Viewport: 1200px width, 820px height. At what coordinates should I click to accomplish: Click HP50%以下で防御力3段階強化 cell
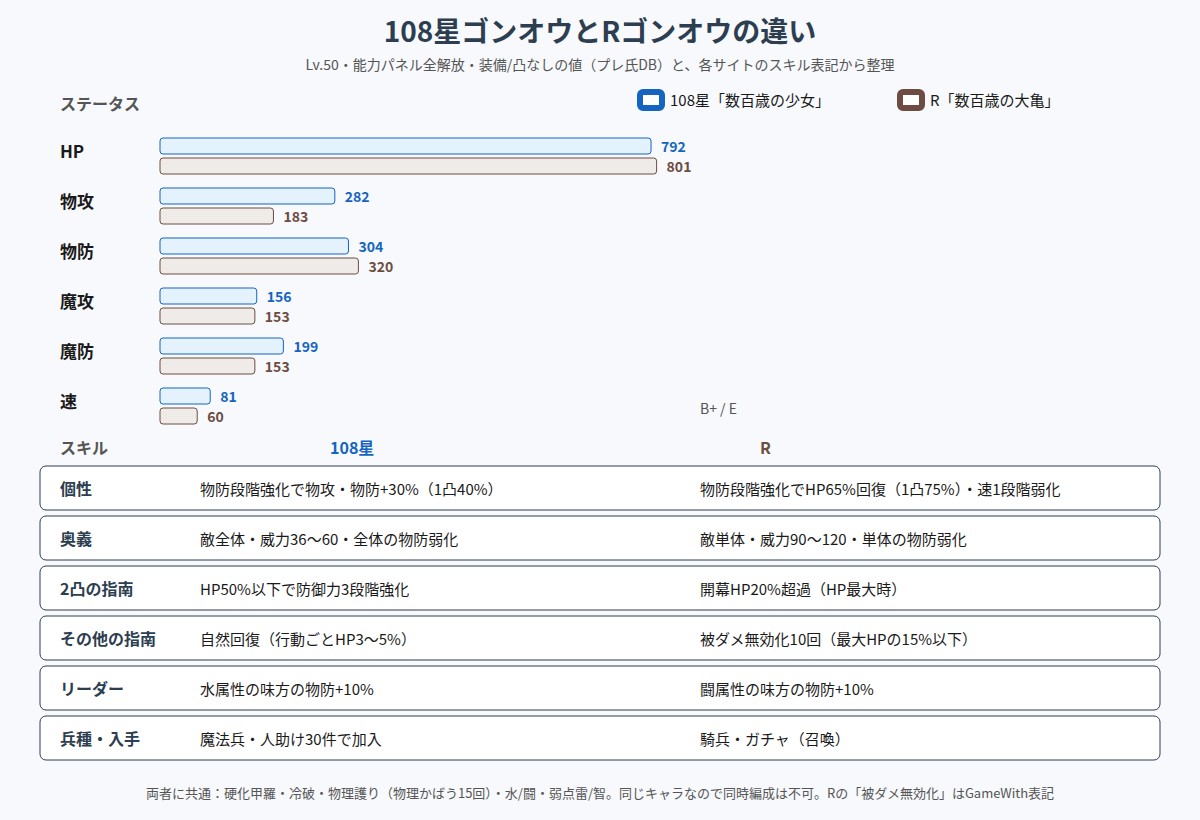coord(304,590)
